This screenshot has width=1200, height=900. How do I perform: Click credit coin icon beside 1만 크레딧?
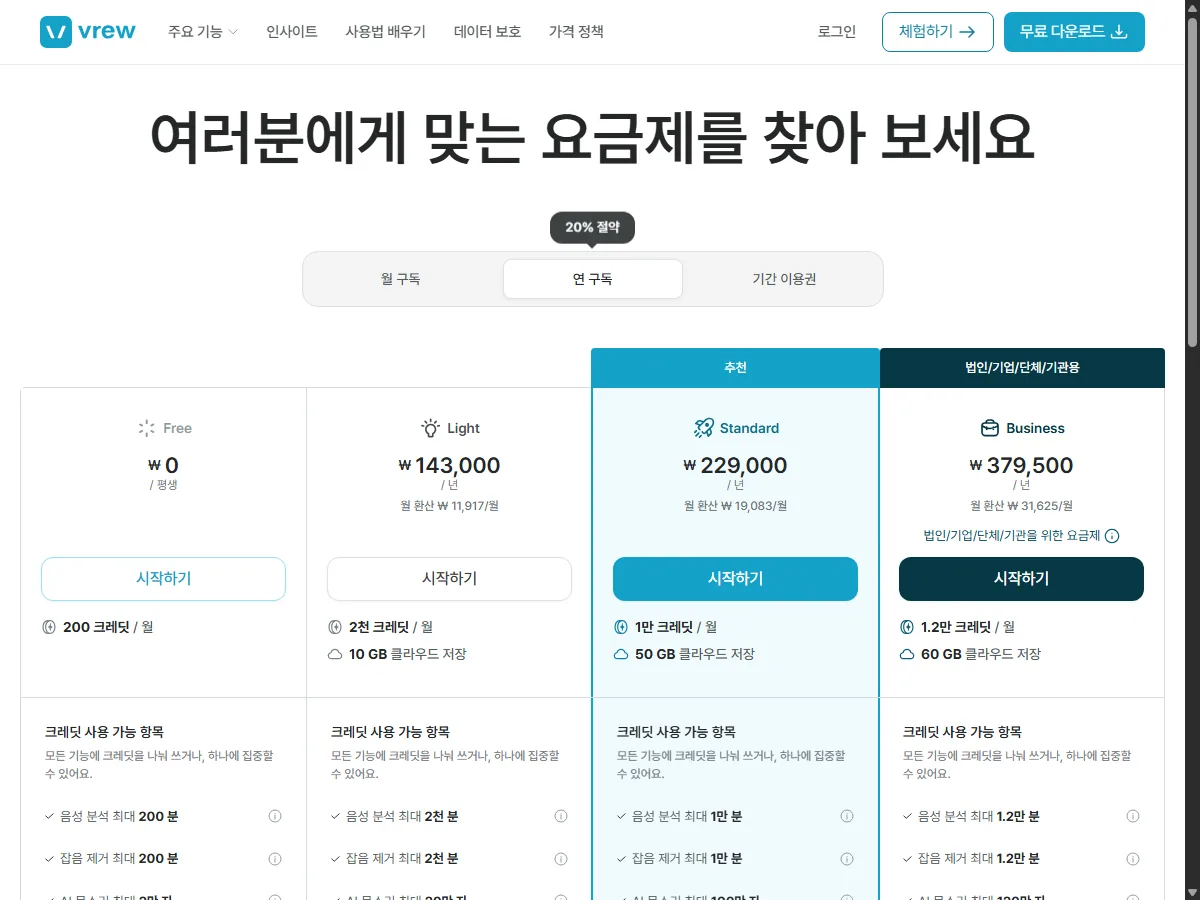click(x=622, y=627)
